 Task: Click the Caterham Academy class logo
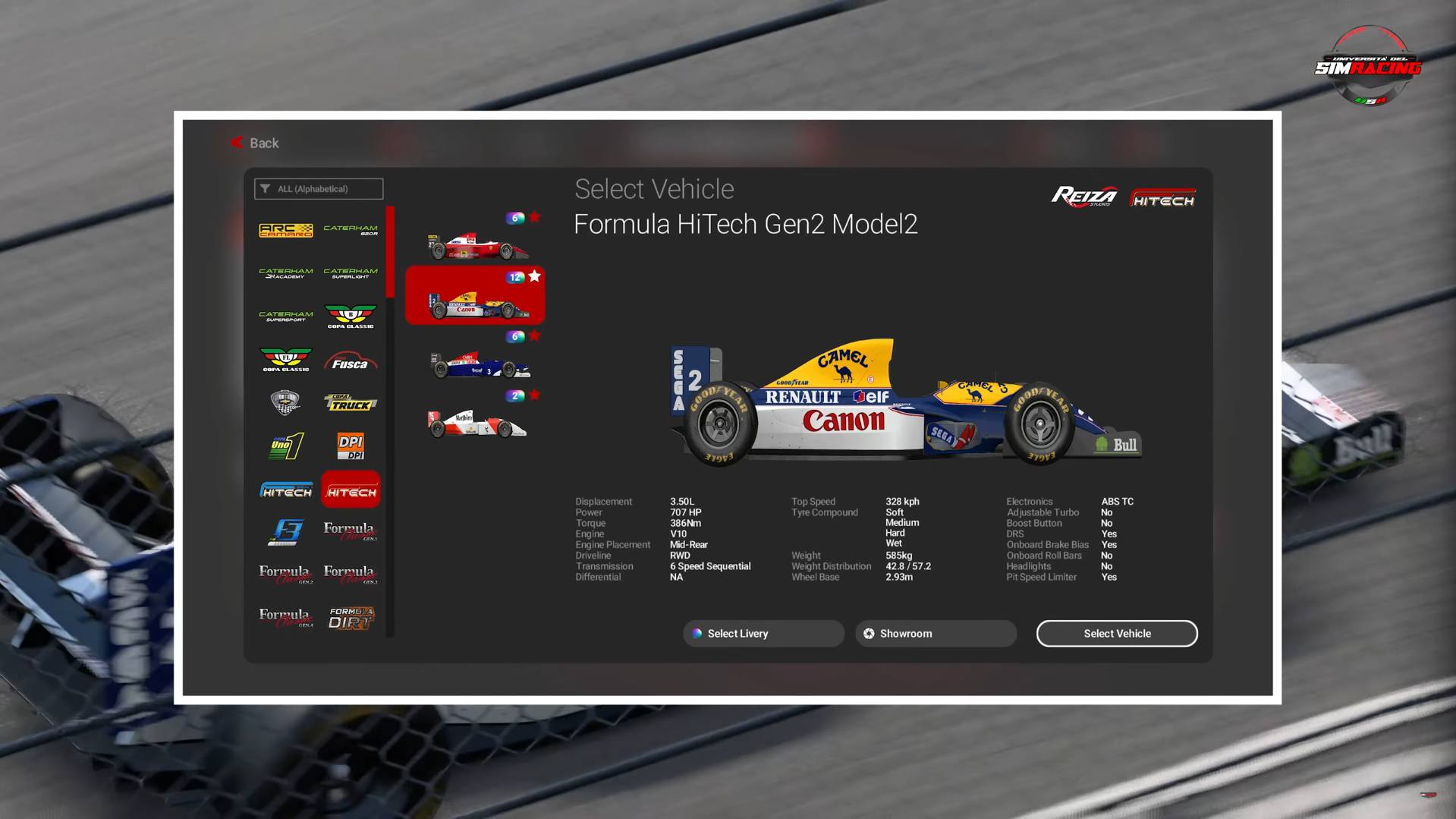coord(285,273)
